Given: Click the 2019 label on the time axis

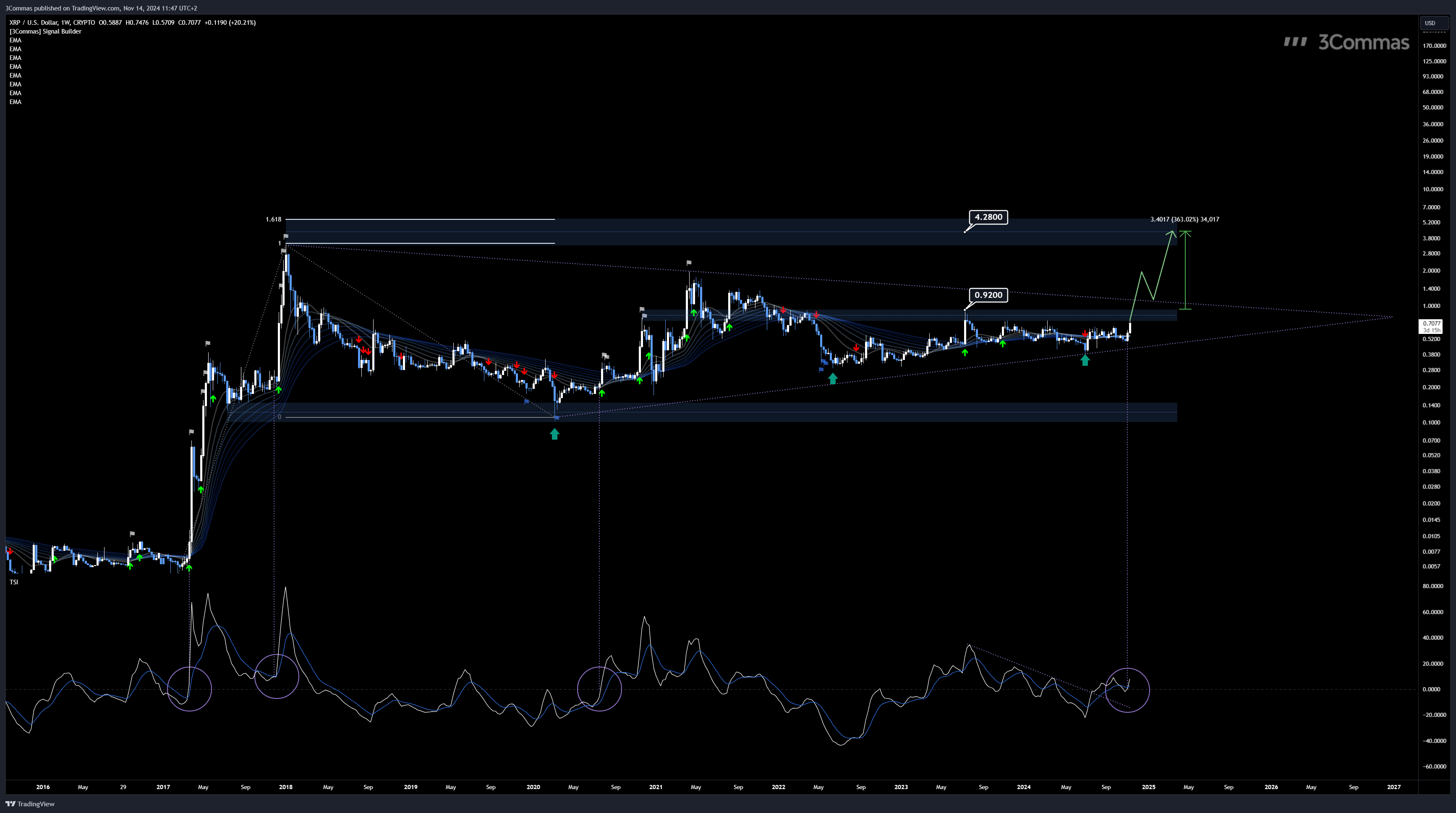Looking at the screenshot, I should (410, 787).
